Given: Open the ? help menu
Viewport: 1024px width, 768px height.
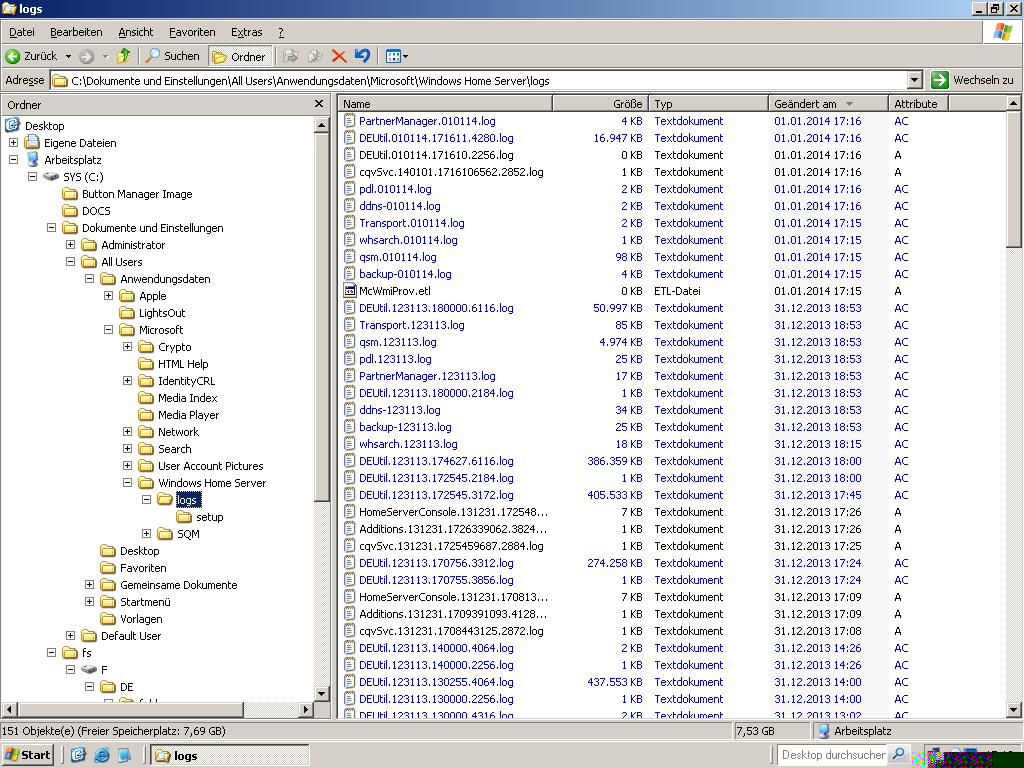Looking at the screenshot, I should click(x=281, y=32).
